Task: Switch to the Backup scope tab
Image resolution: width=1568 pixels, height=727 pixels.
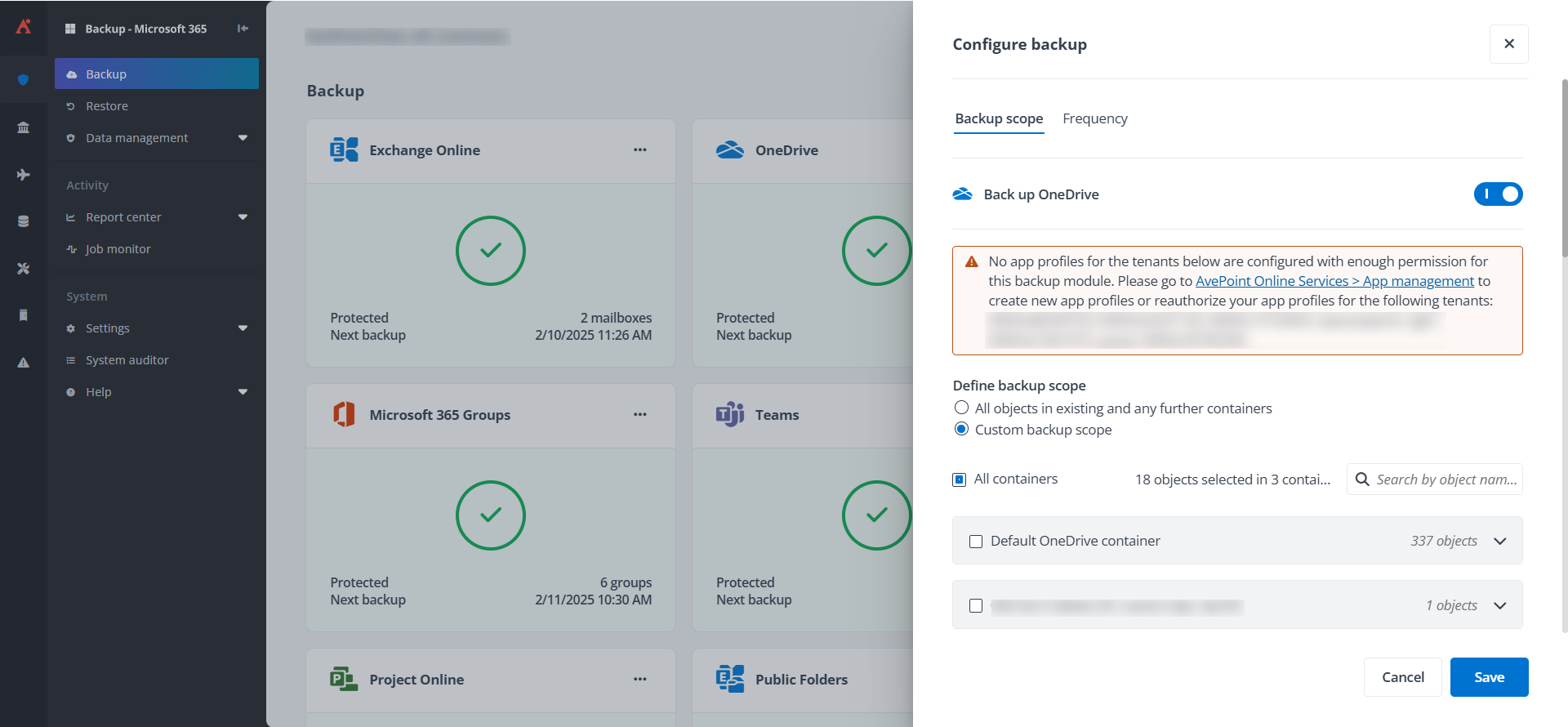Action: tap(999, 119)
